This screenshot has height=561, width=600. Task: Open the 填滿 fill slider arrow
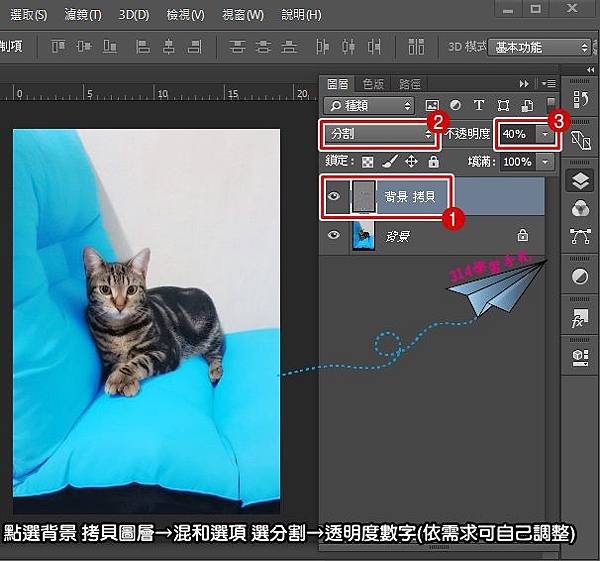click(x=545, y=162)
